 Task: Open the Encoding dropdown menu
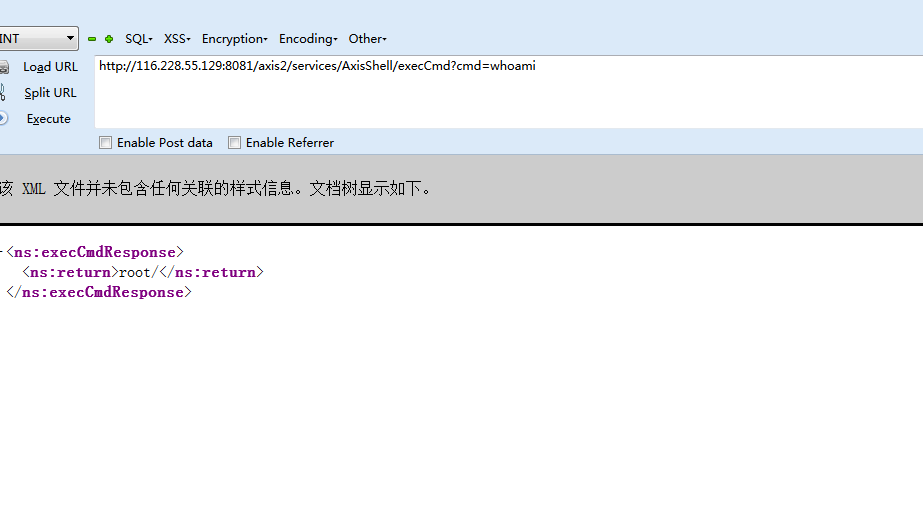coord(308,39)
